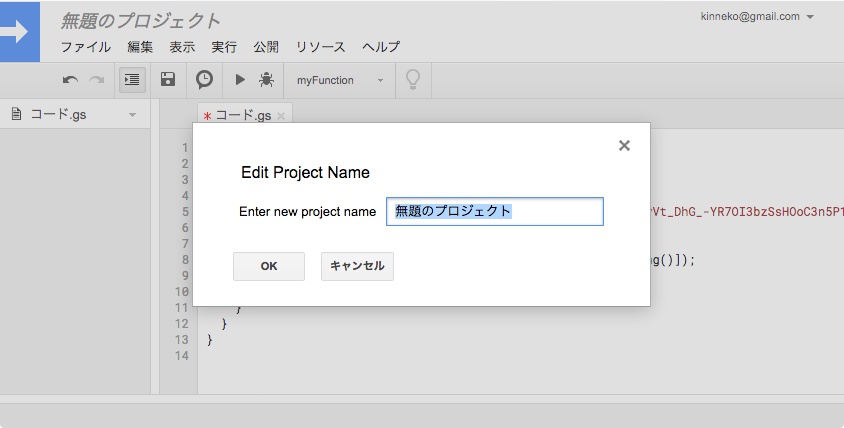This screenshot has height=428, width=844.
Task: Close the Edit Project Name dialog
Action: click(x=624, y=146)
